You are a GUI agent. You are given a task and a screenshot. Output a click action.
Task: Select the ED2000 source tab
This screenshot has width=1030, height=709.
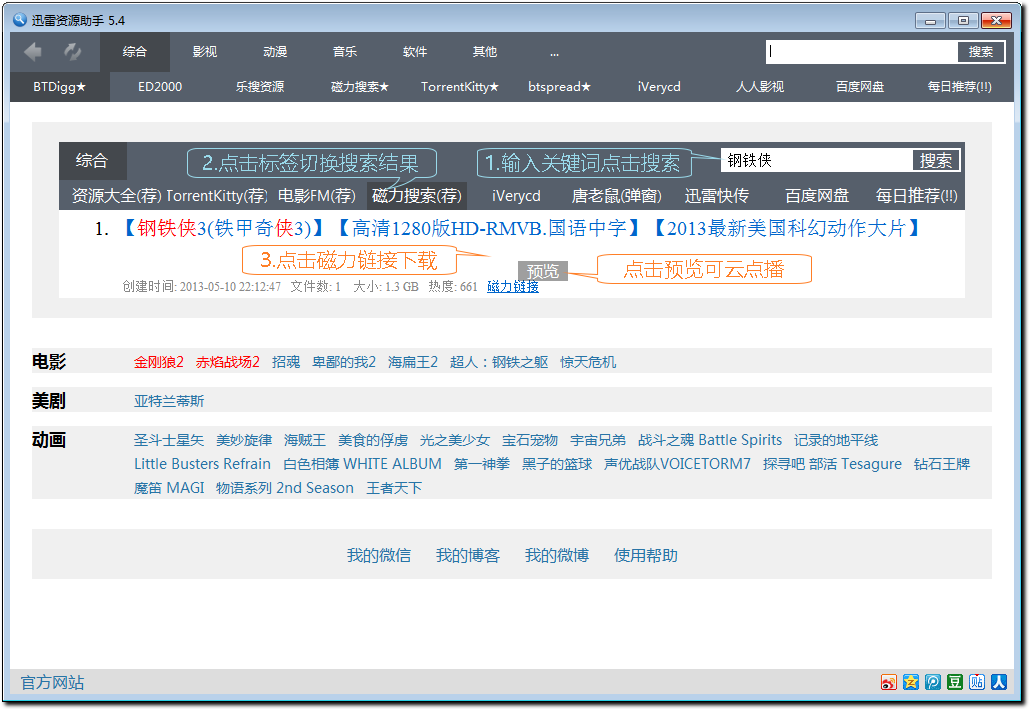(160, 87)
